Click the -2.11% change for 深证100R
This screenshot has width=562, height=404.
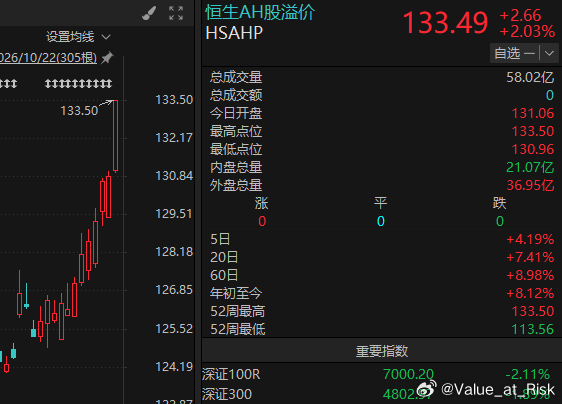528,374
